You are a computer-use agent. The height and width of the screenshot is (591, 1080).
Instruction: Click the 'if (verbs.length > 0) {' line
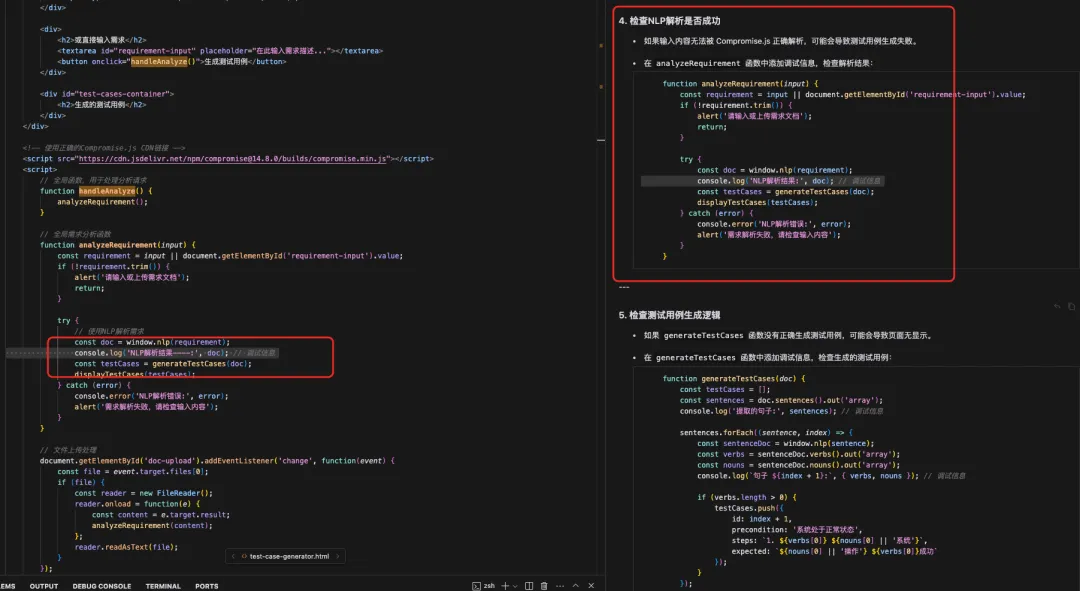tap(747, 497)
